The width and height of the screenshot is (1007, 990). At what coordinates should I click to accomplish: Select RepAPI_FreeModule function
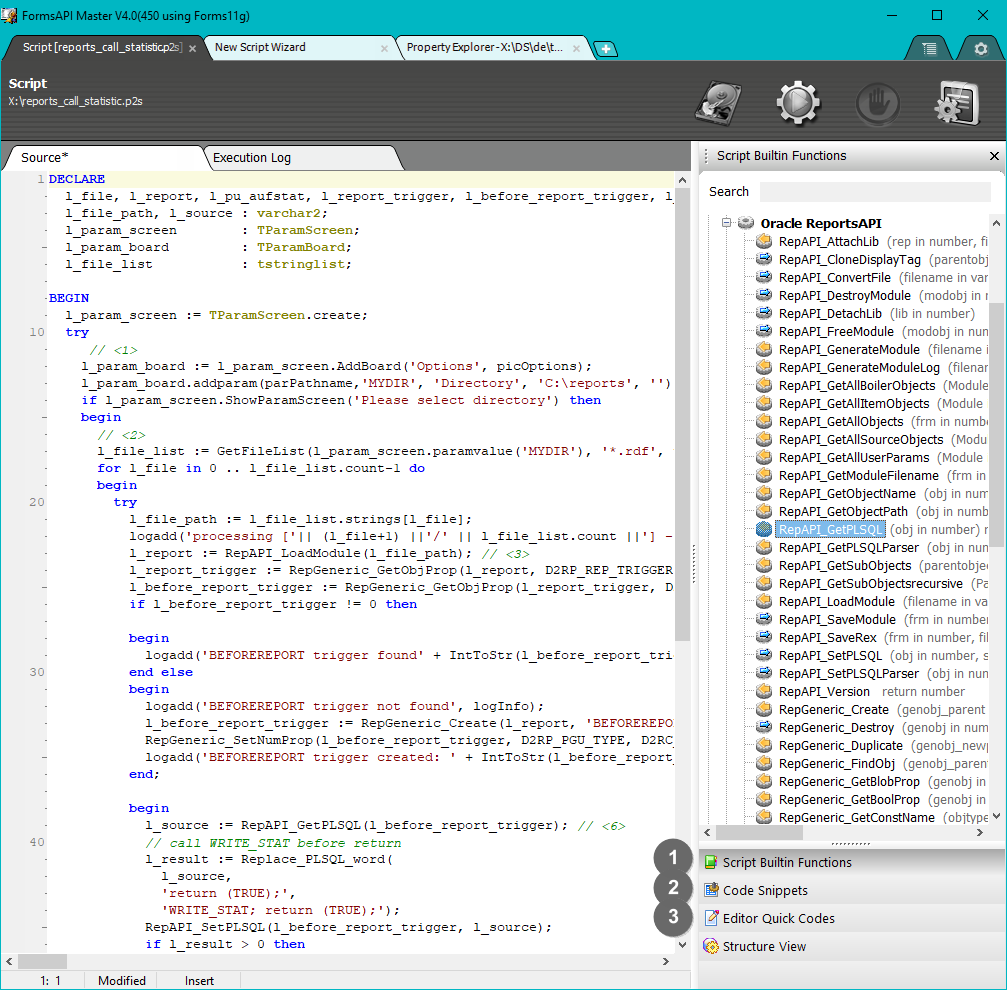(x=836, y=332)
